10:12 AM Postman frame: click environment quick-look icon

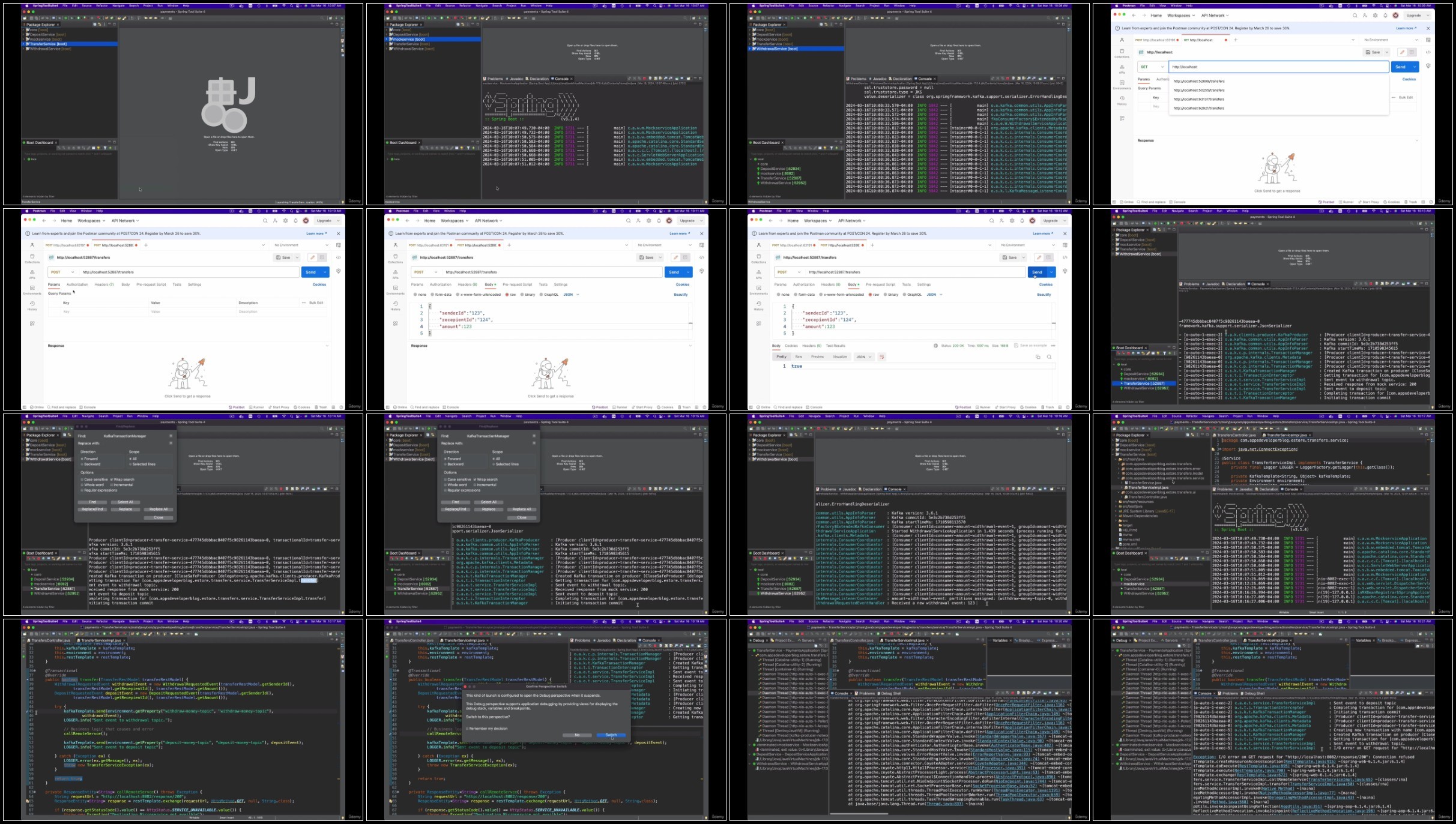click(x=1065, y=245)
